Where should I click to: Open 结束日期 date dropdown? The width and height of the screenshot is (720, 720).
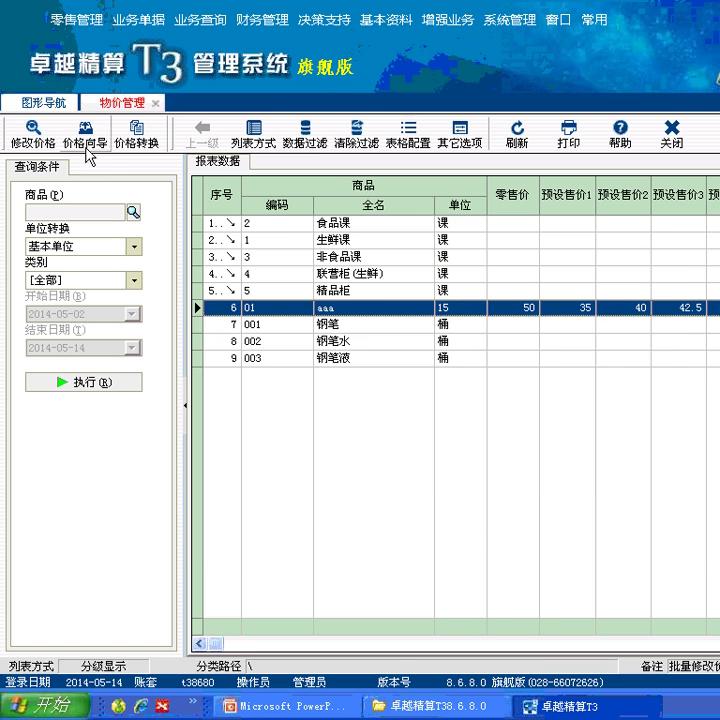[132, 348]
